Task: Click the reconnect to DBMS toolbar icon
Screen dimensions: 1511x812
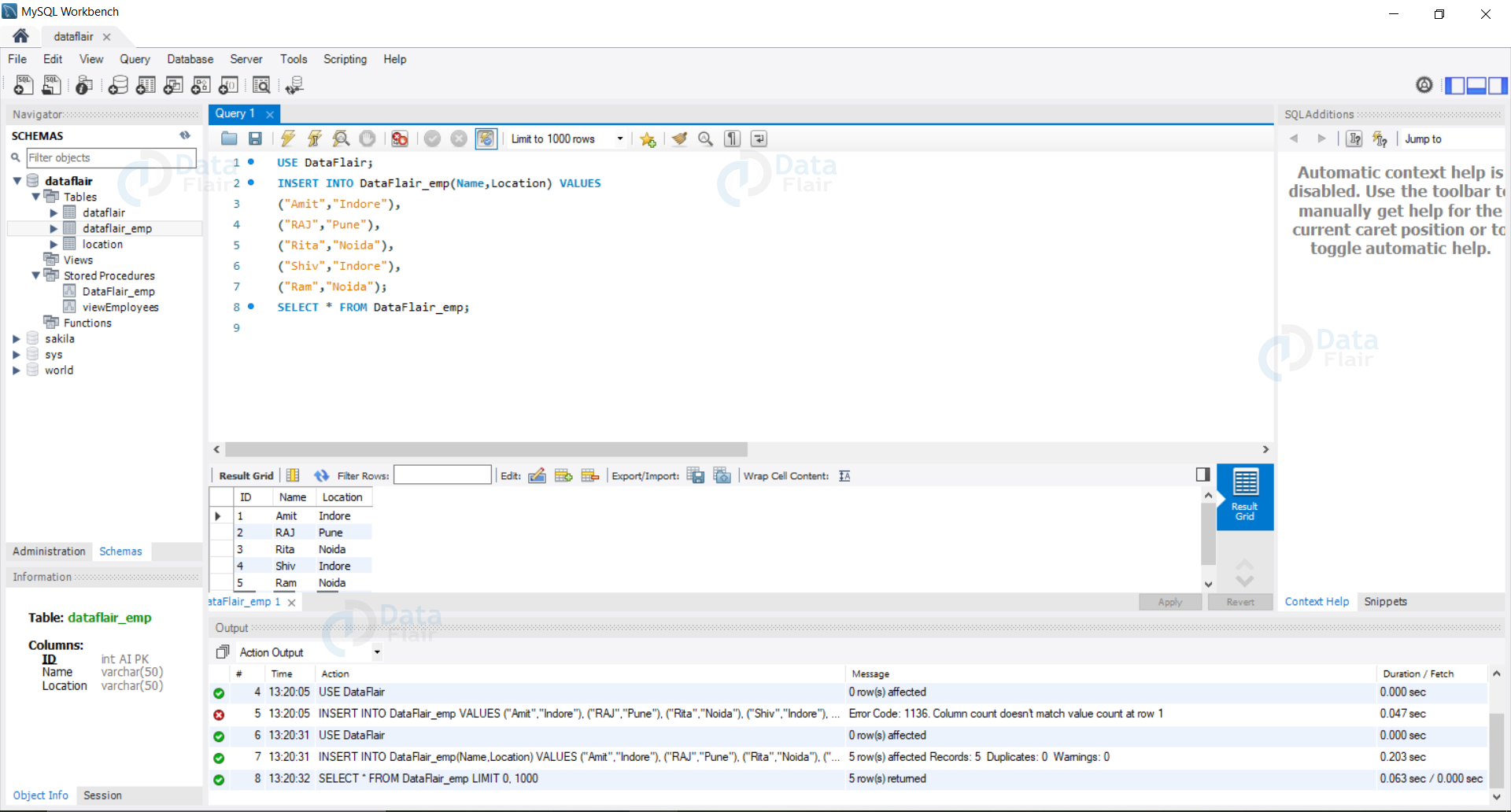Action: coord(294,85)
